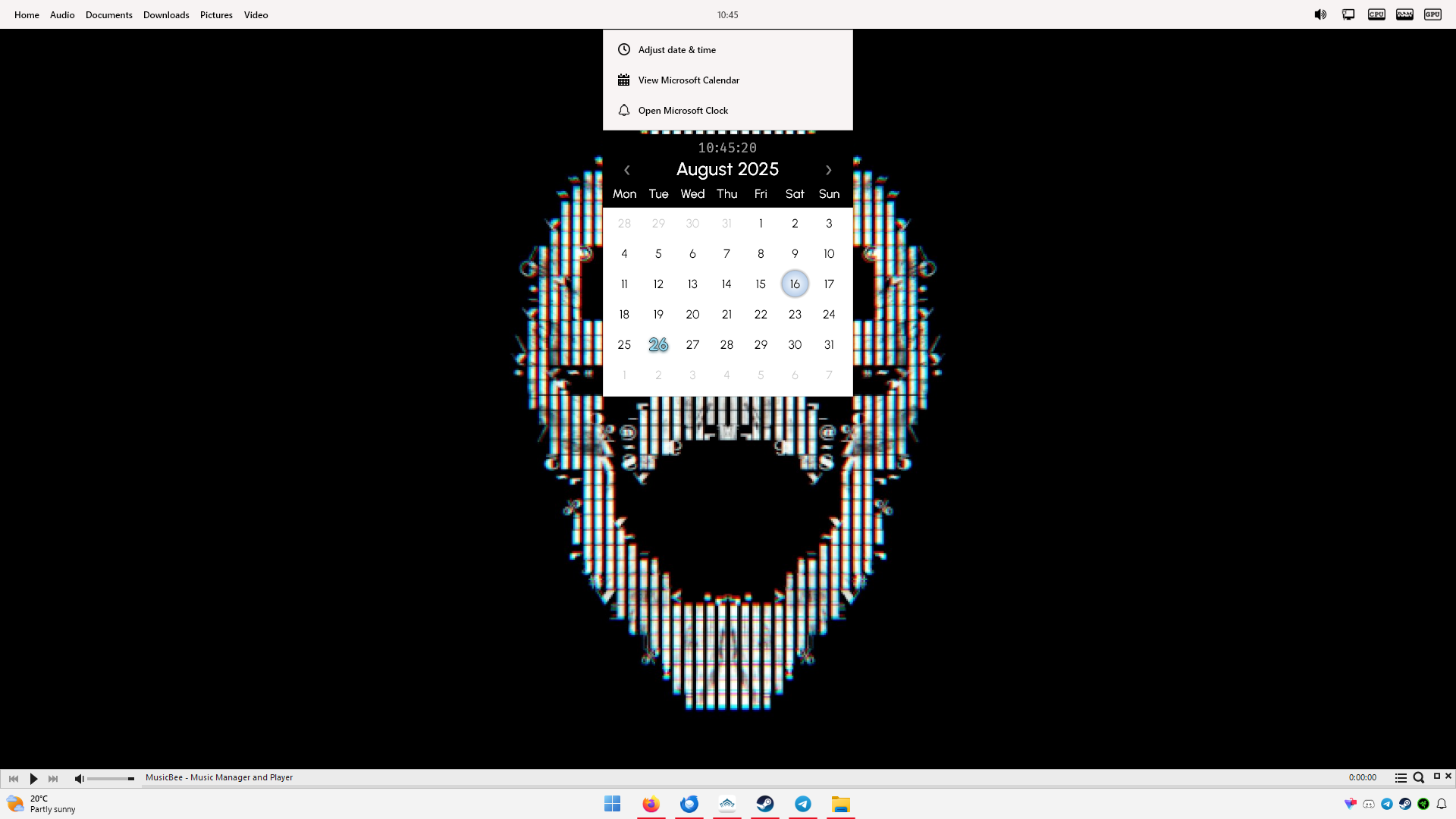The height and width of the screenshot is (819, 1456).
Task: Click the August 2025 month header
Action: pyautogui.click(x=727, y=169)
